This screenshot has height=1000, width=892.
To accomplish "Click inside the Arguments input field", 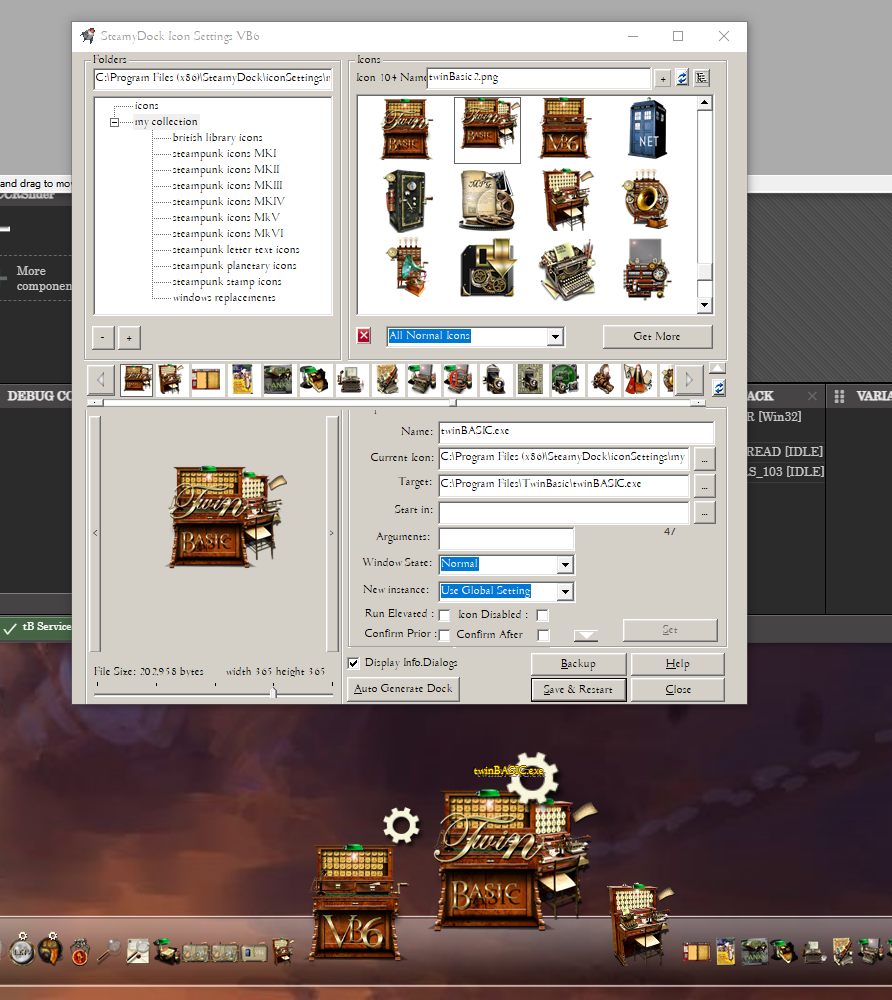I will pos(506,538).
